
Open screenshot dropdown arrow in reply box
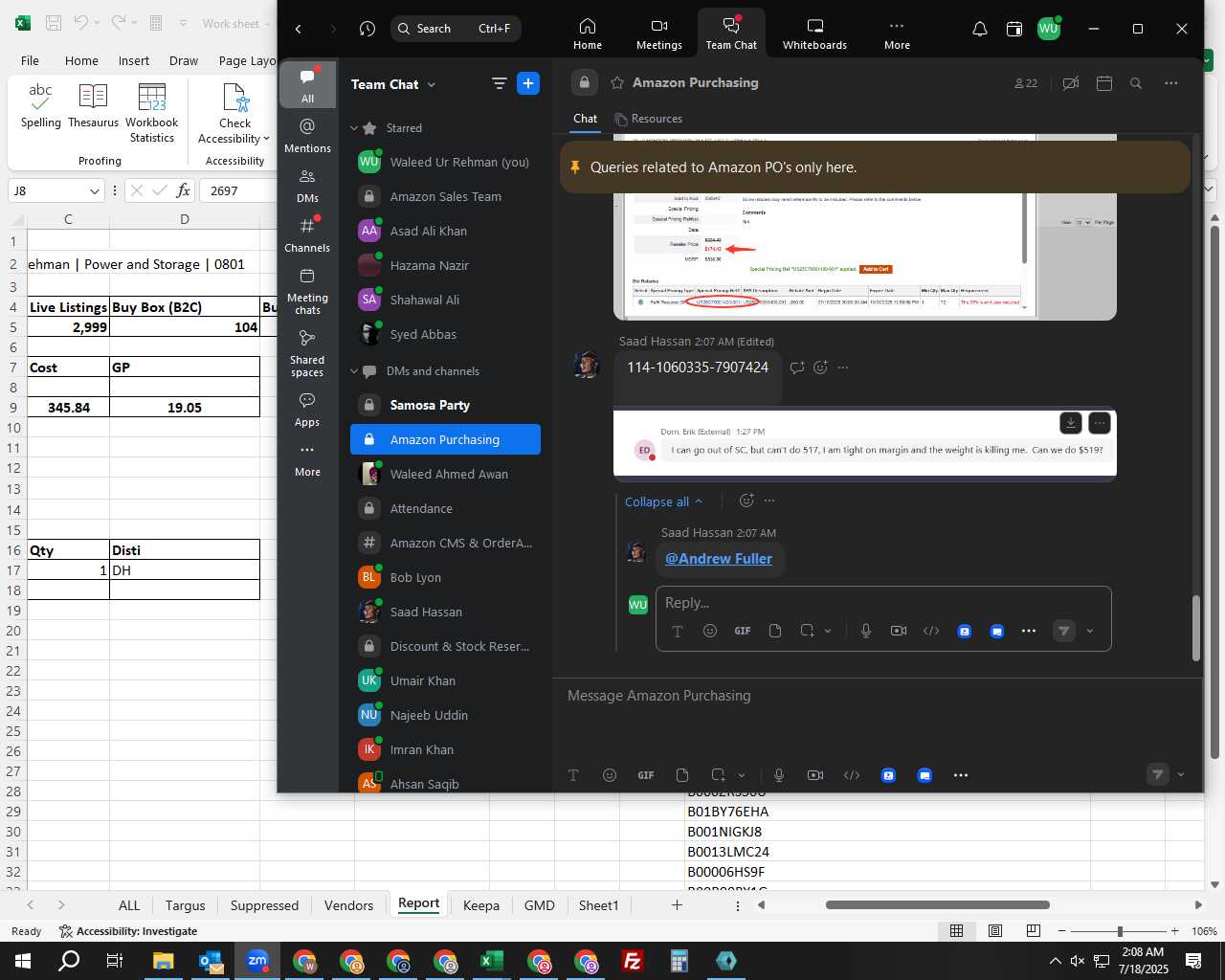tap(828, 631)
